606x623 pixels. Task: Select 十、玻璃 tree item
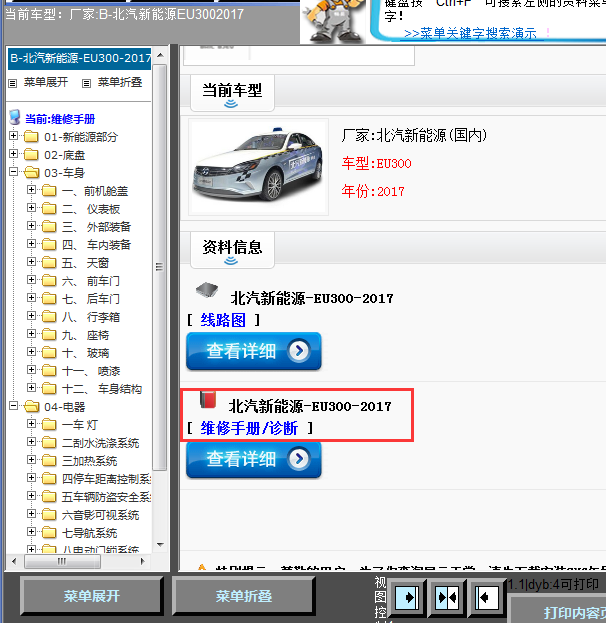pyautogui.click(x=85, y=353)
